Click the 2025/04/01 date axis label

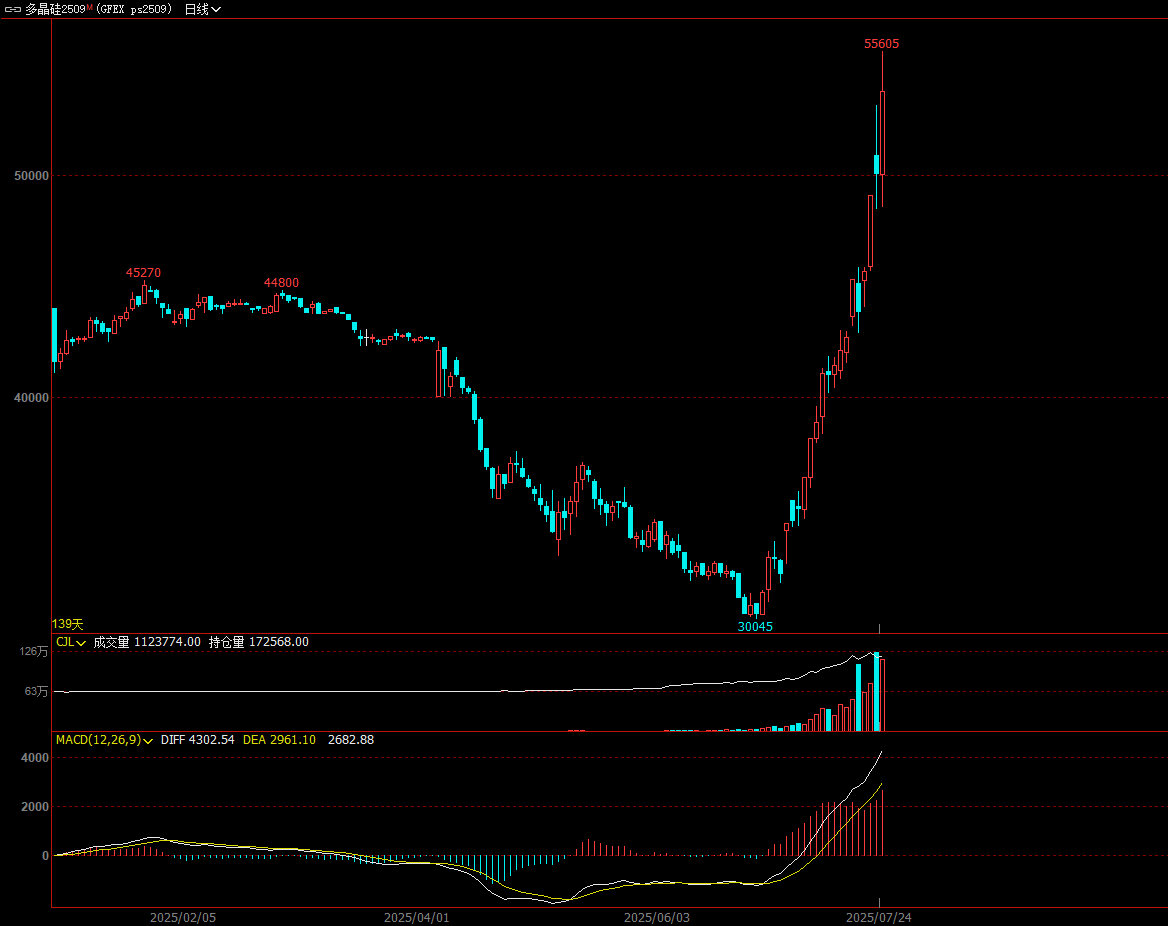416,918
